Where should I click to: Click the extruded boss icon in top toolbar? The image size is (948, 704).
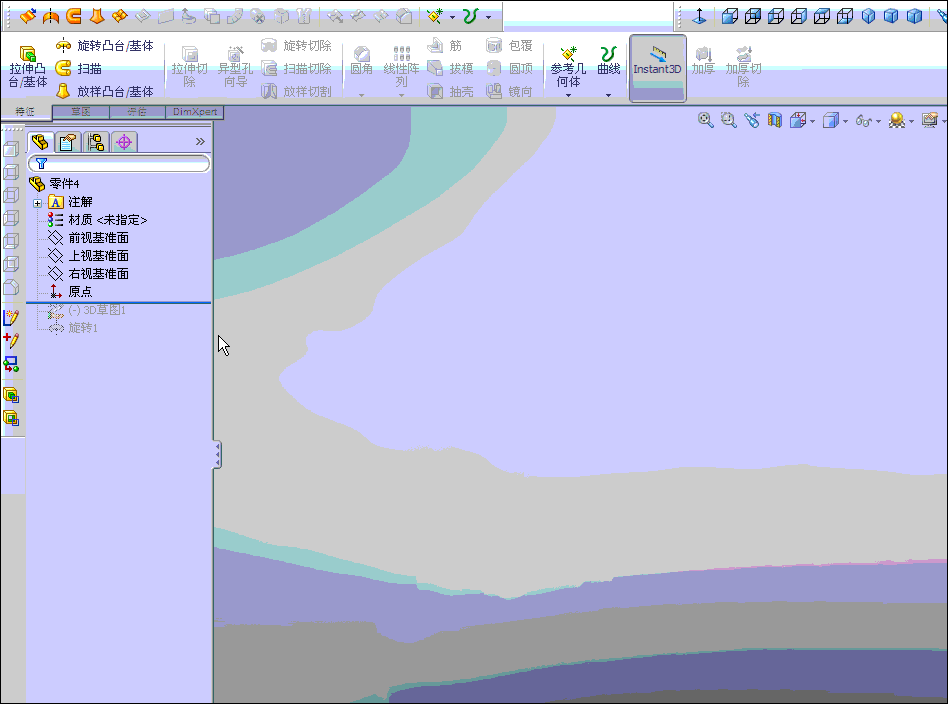(28, 16)
